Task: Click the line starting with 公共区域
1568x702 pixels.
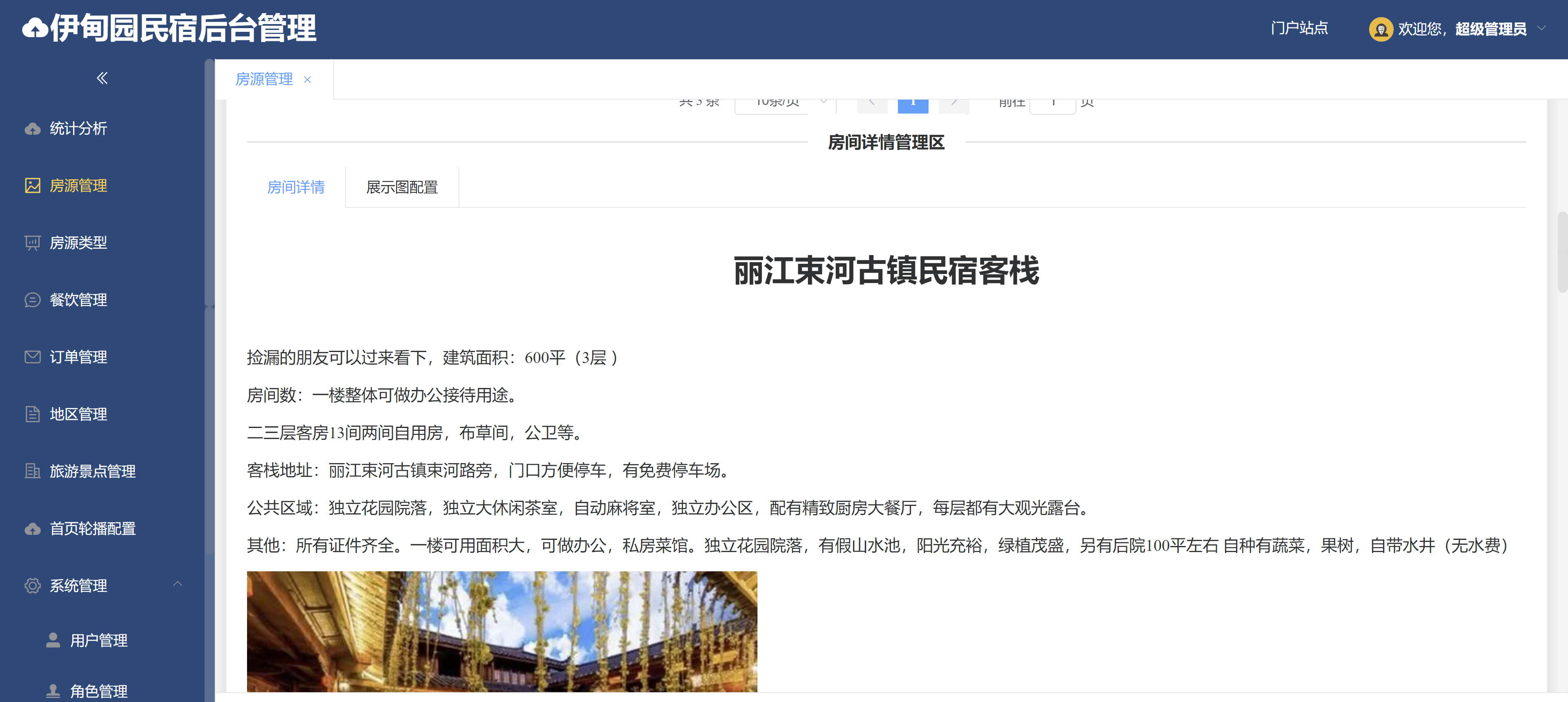Action: (670, 508)
